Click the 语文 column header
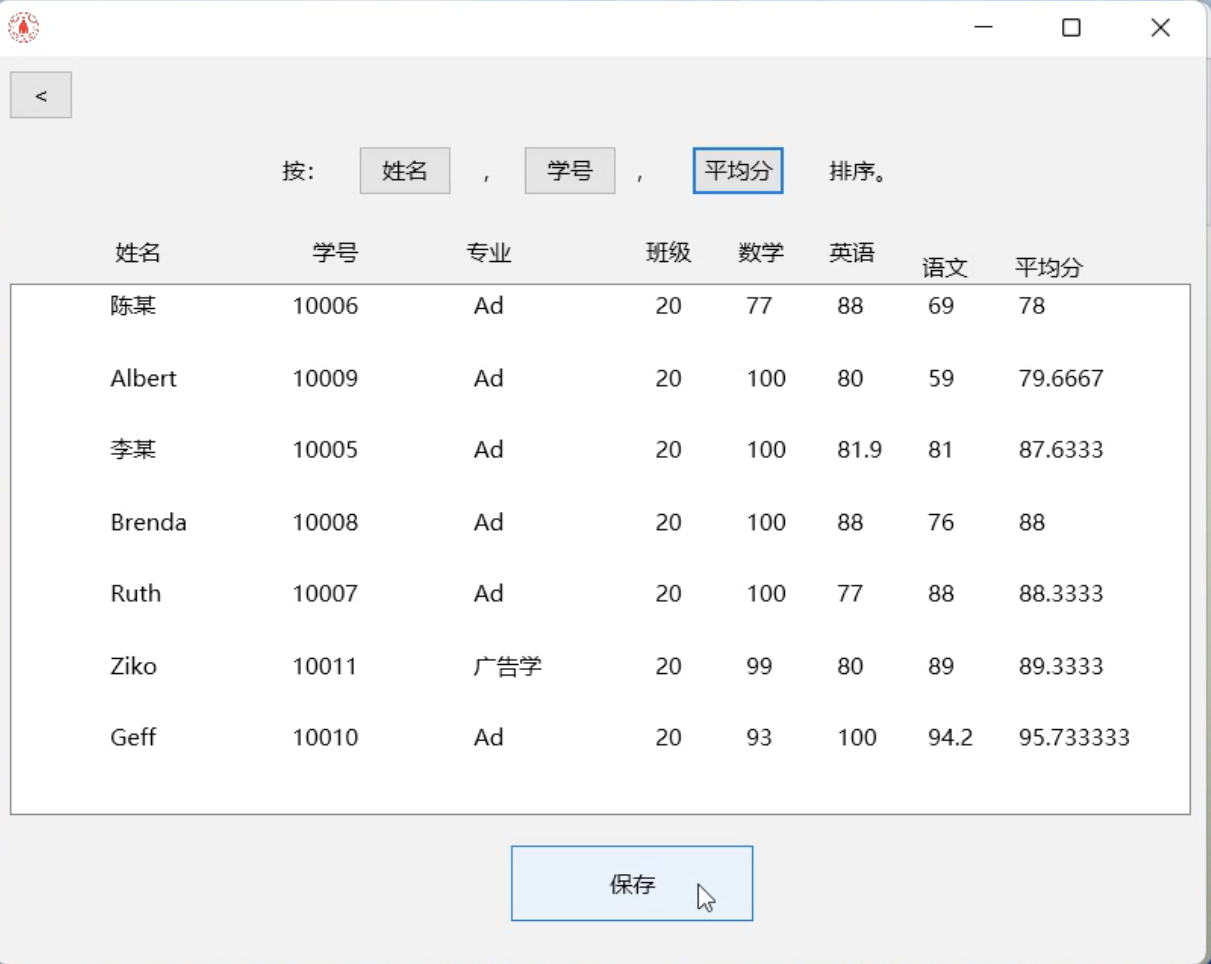The width and height of the screenshot is (1211, 964). coord(941,267)
